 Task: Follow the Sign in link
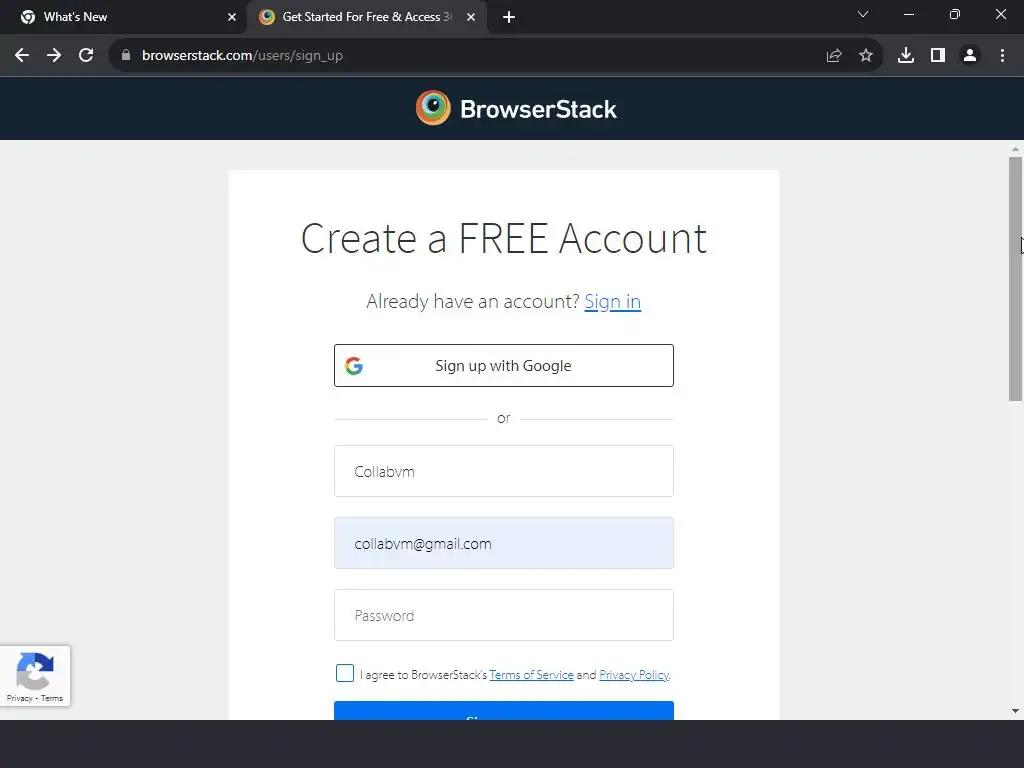613,301
